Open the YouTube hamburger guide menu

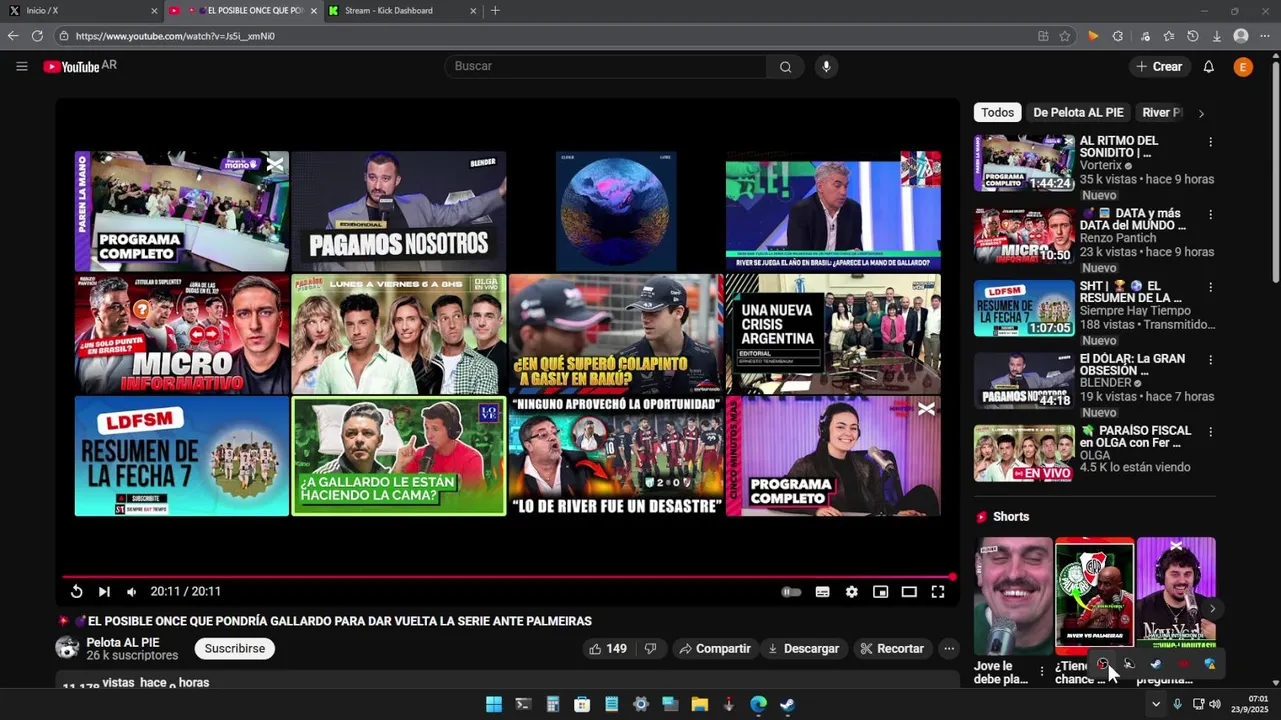coord(22,66)
